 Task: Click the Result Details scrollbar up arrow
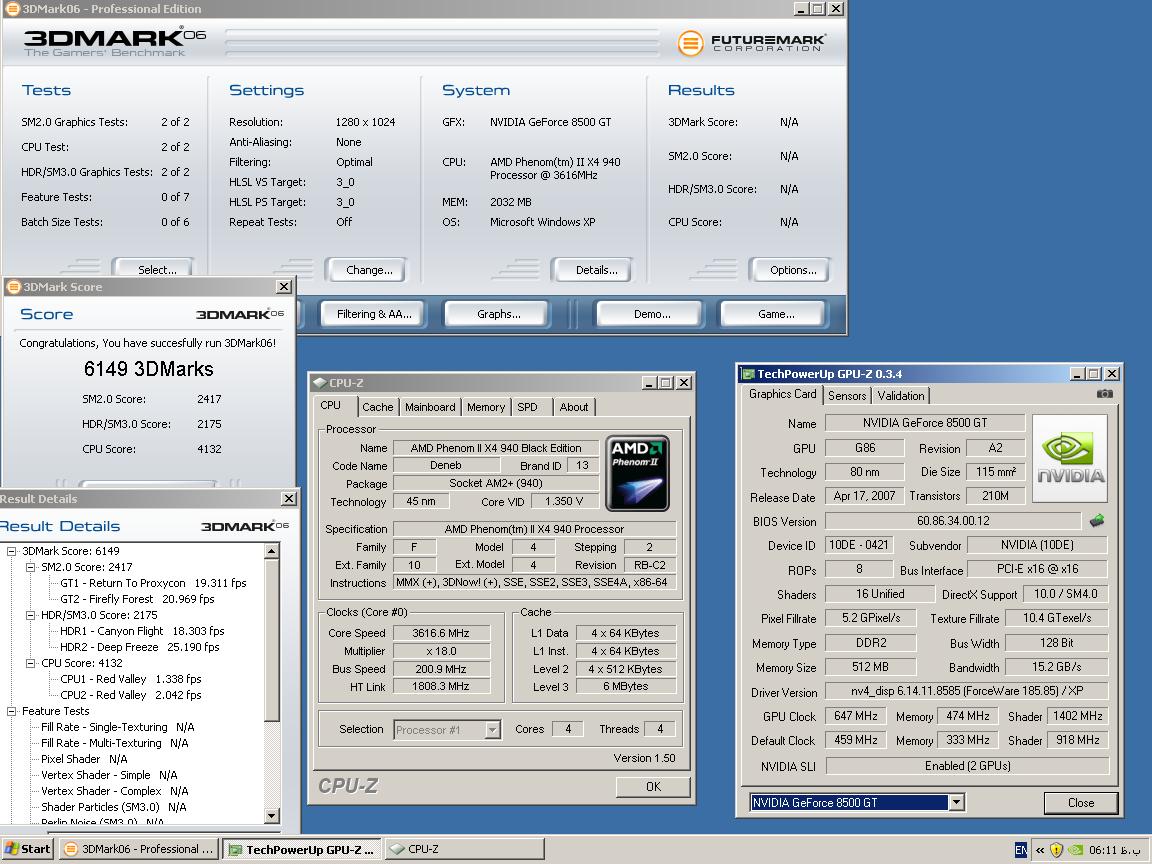tap(272, 550)
